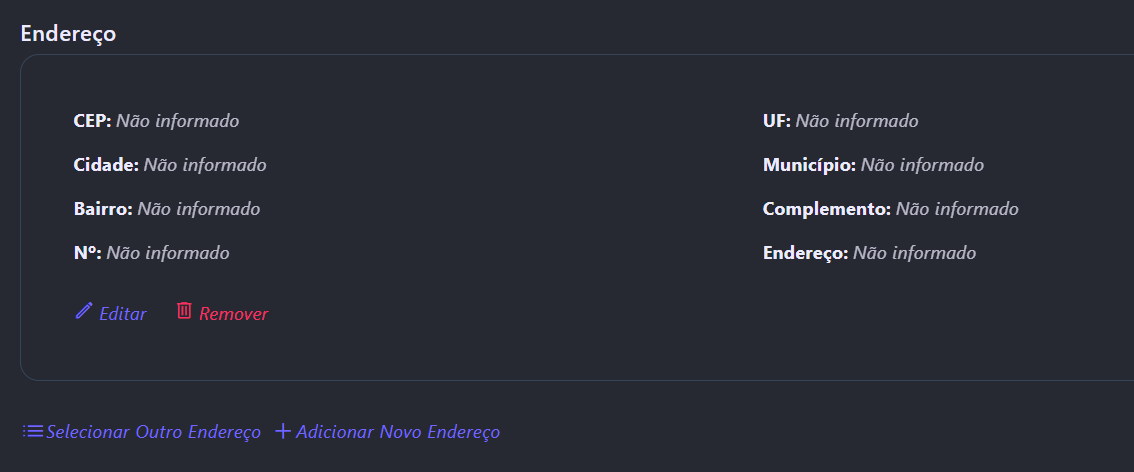The image size is (1134, 472).
Task: Click the Não informado value beside CEP
Action: coord(178,121)
